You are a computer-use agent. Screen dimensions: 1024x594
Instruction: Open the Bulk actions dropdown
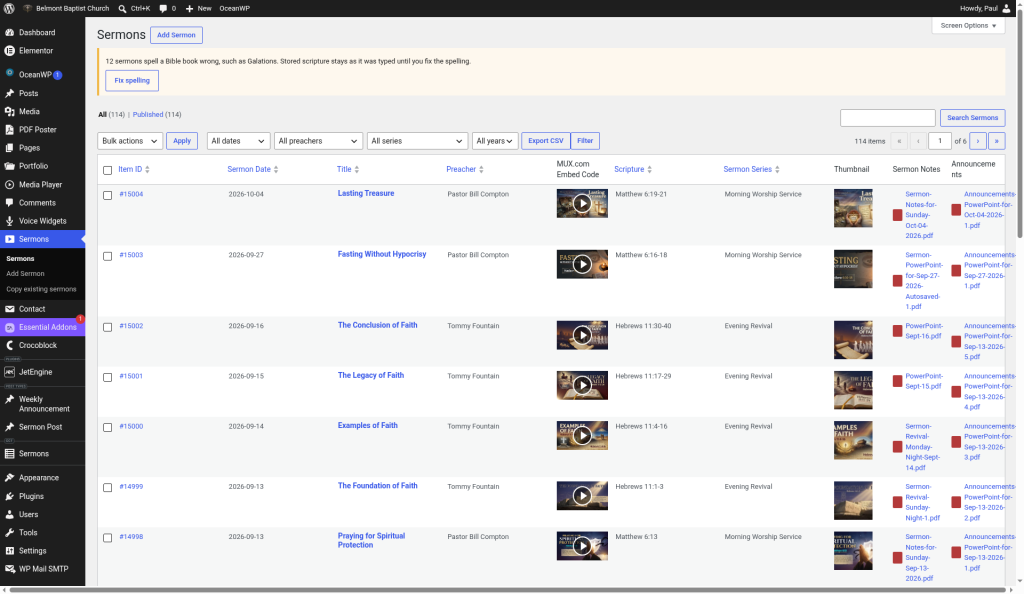130,141
